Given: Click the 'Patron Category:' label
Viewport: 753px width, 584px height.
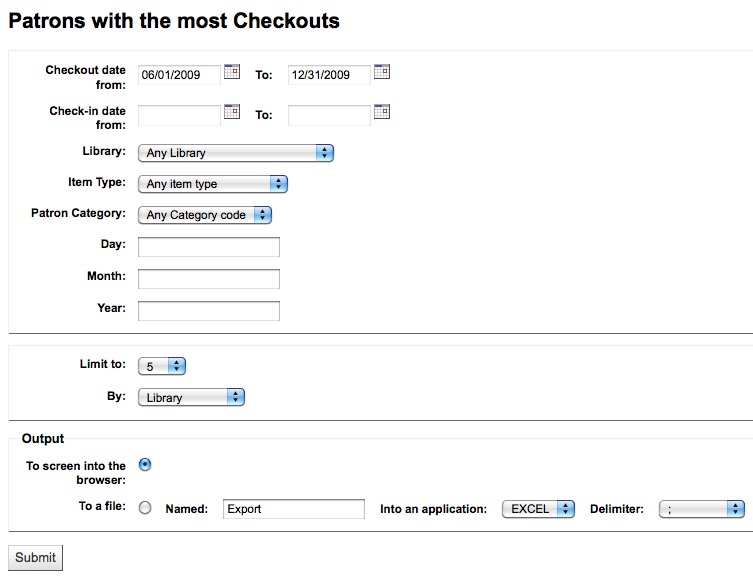Looking at the screenshot, I should tap(78, 213).
